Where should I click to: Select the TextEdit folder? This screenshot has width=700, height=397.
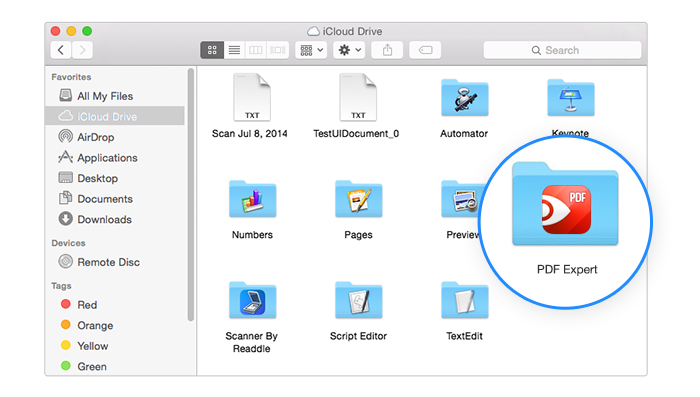[x=464, y=300]
